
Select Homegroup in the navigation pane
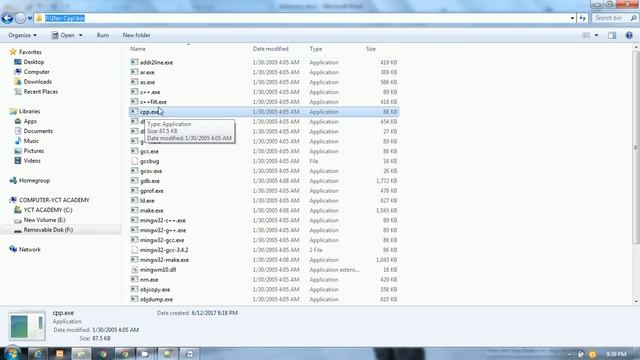click(34, 180)
